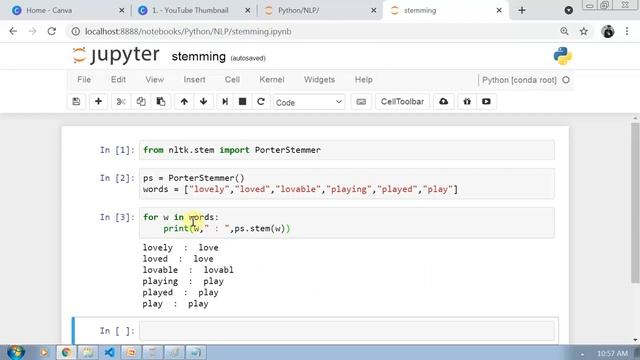Reload the page in browser
The height and width of the screenshot is (360, 640).
tap(51, 31)
